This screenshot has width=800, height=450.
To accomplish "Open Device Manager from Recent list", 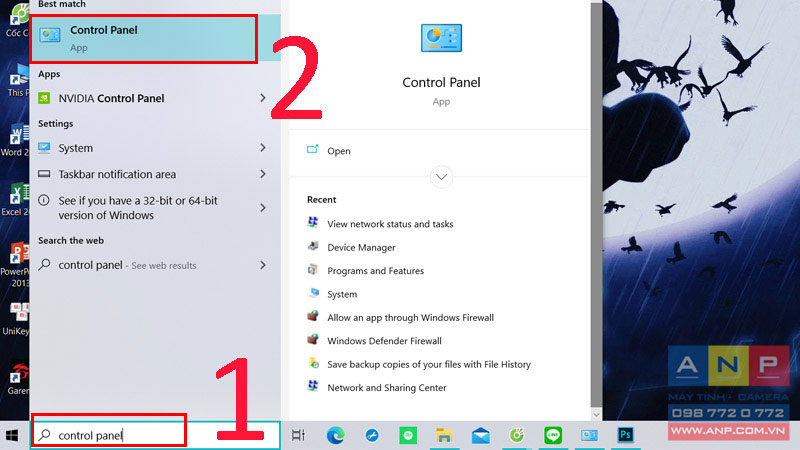I will coord(361,247).
